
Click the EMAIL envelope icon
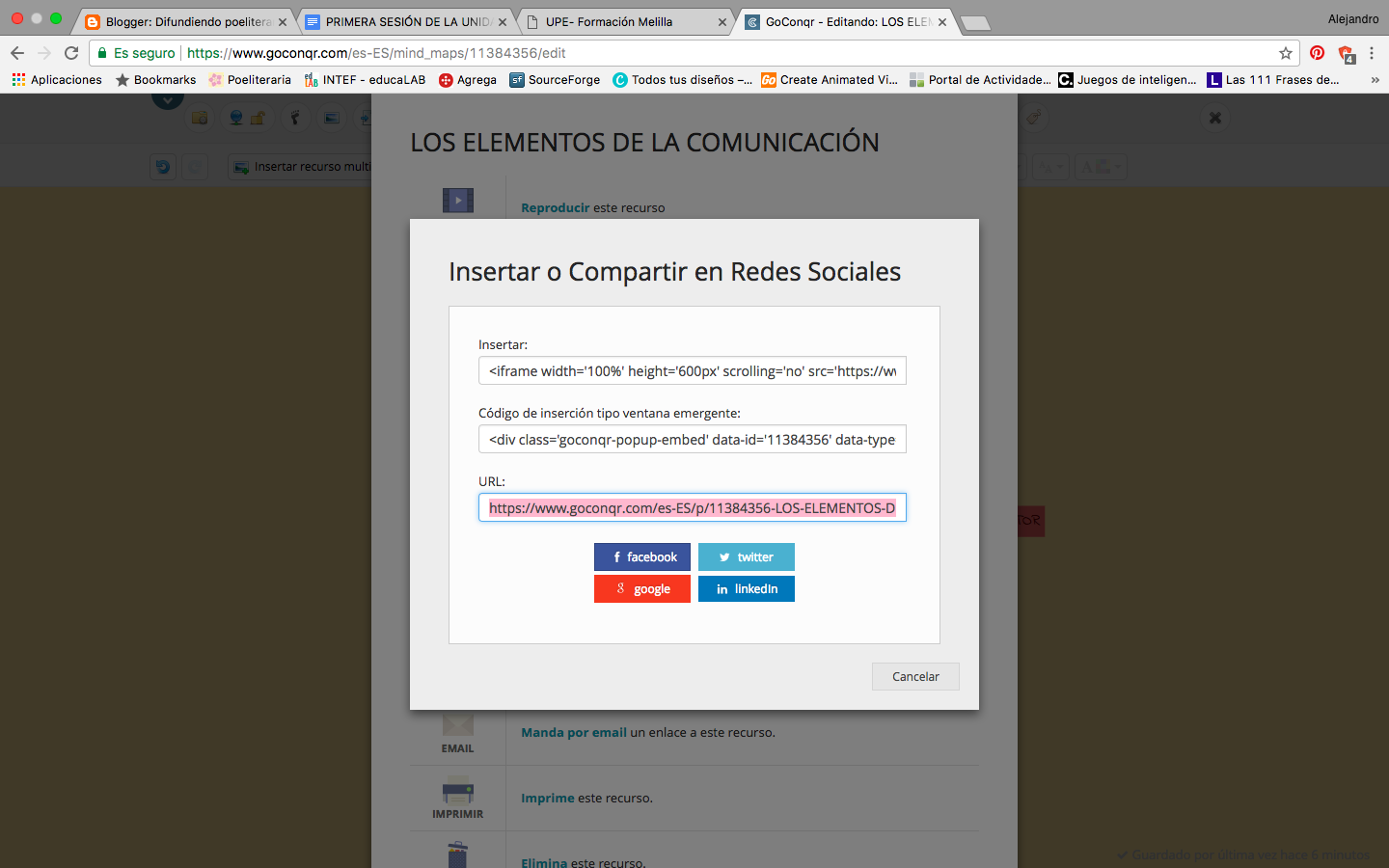click(458, 724)
